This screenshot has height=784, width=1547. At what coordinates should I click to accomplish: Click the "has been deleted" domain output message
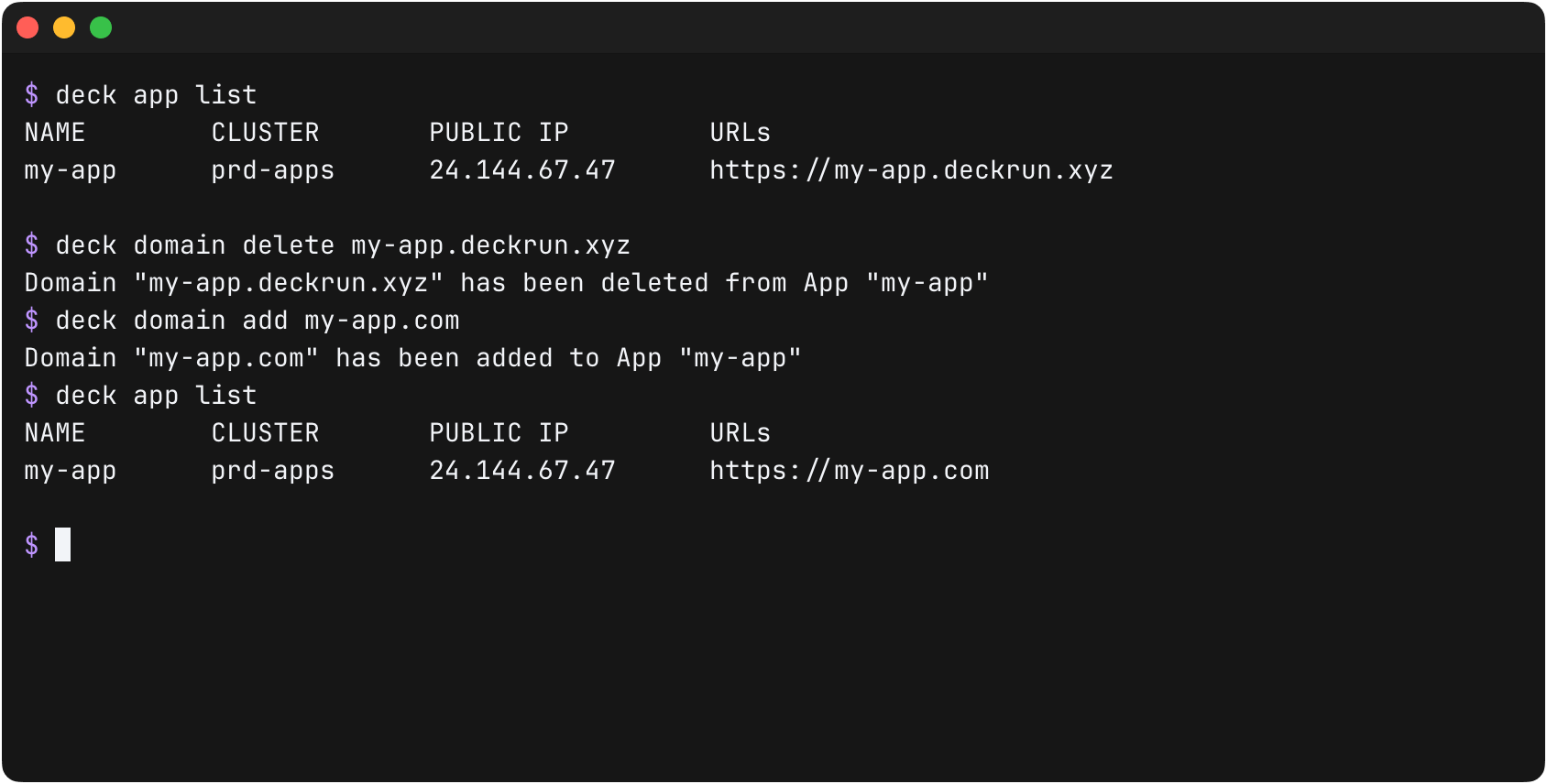coord(506,283)
